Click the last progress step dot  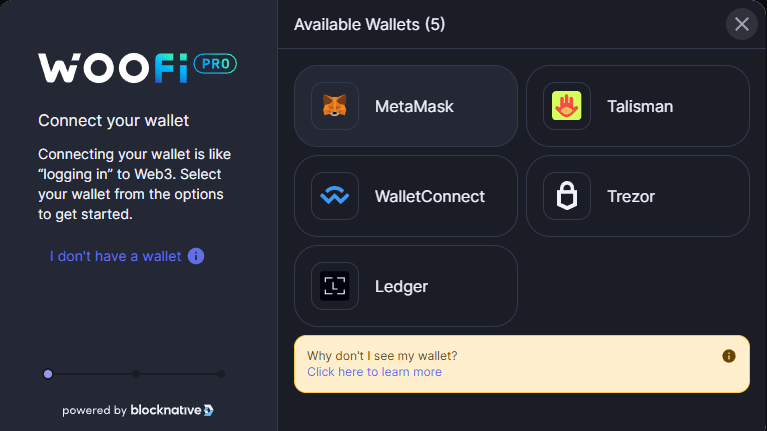[x=221, y=374]
